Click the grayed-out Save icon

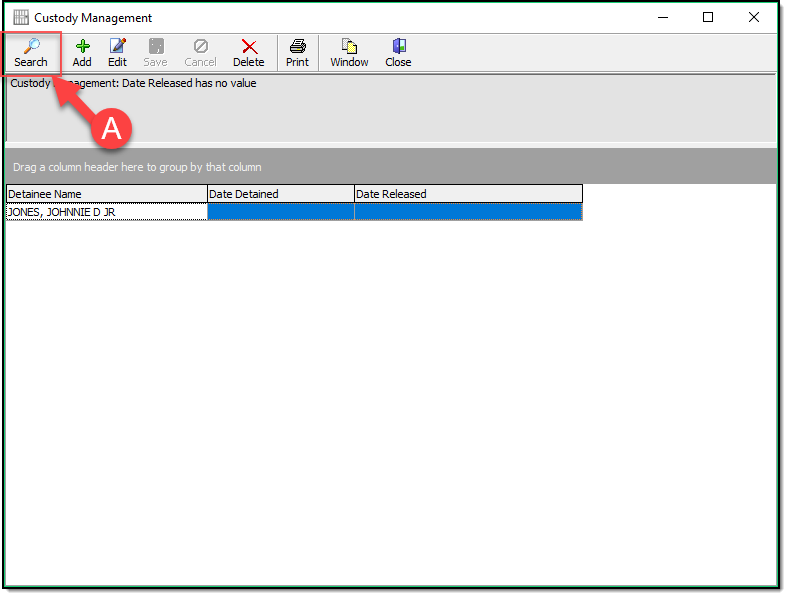point(155,46)
